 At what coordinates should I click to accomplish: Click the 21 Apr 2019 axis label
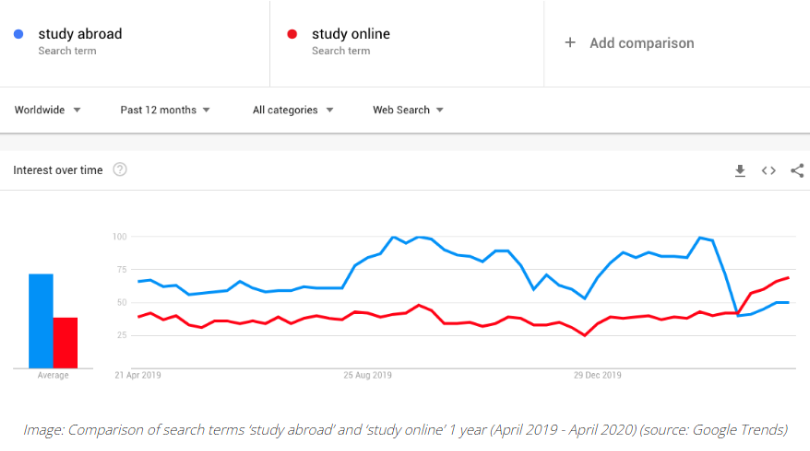point(137,376)
